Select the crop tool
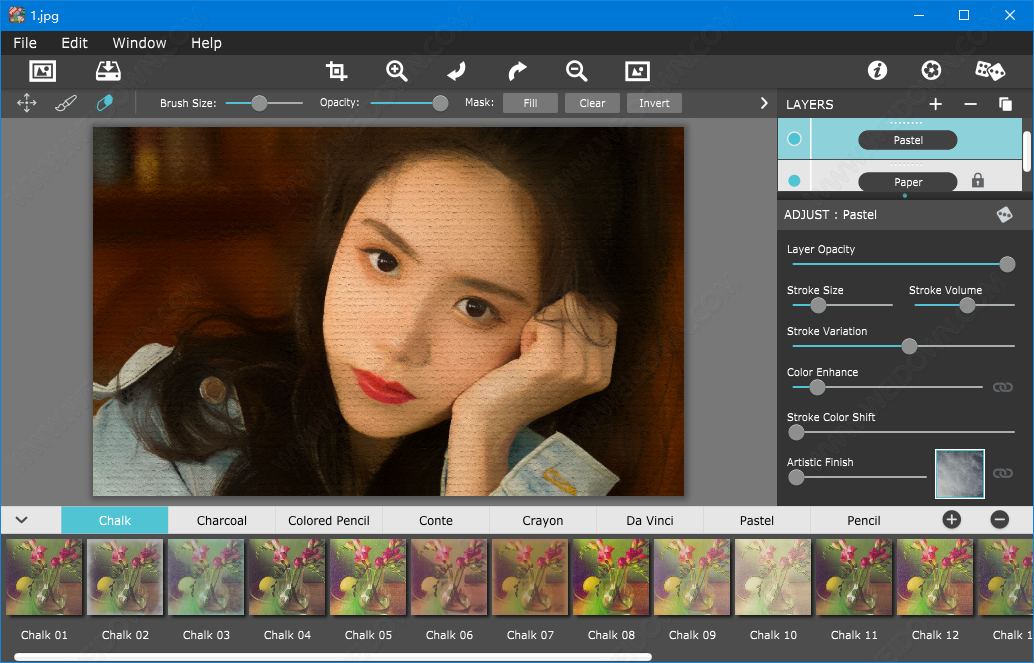This screenshot has width=1034, height=663. pyautogui.click(x=336, y=71)
